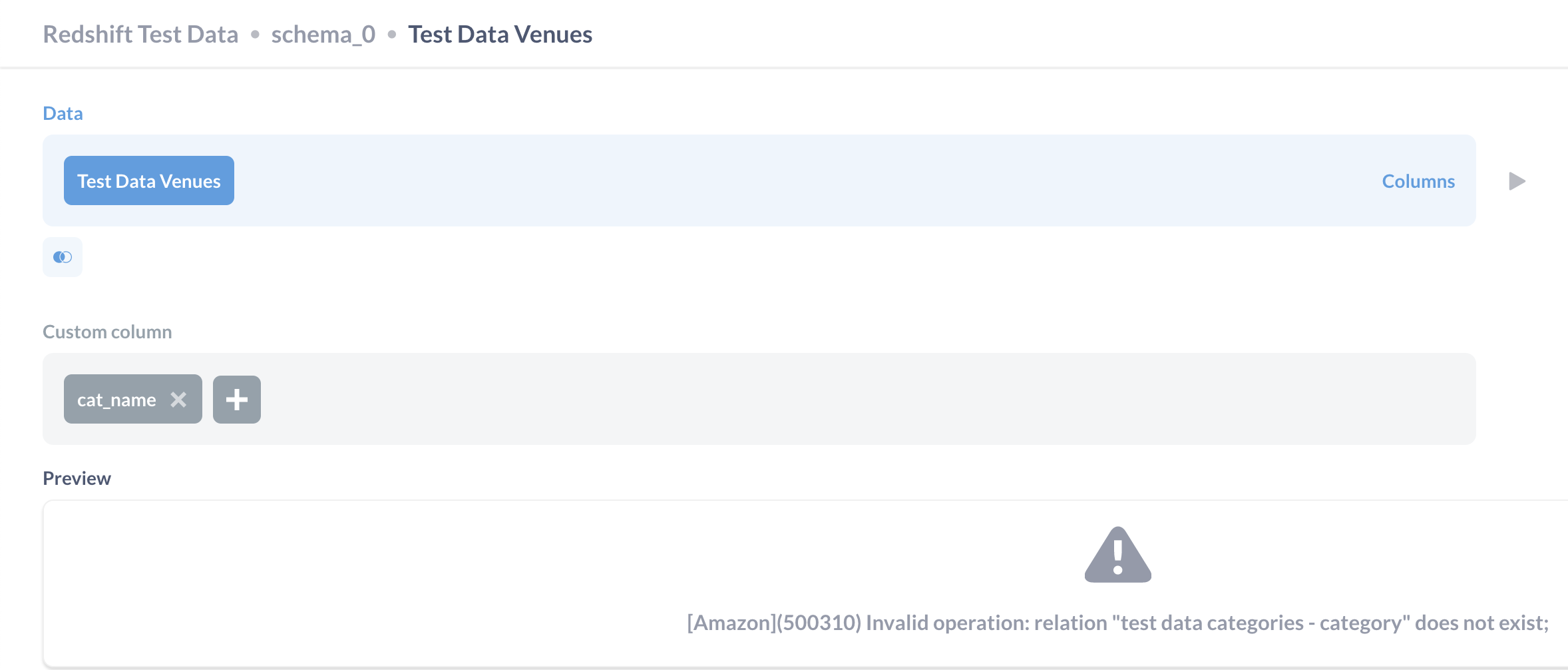Open the Columns panel
Screen dimensions: 1568x670
tap(1418, 180)
